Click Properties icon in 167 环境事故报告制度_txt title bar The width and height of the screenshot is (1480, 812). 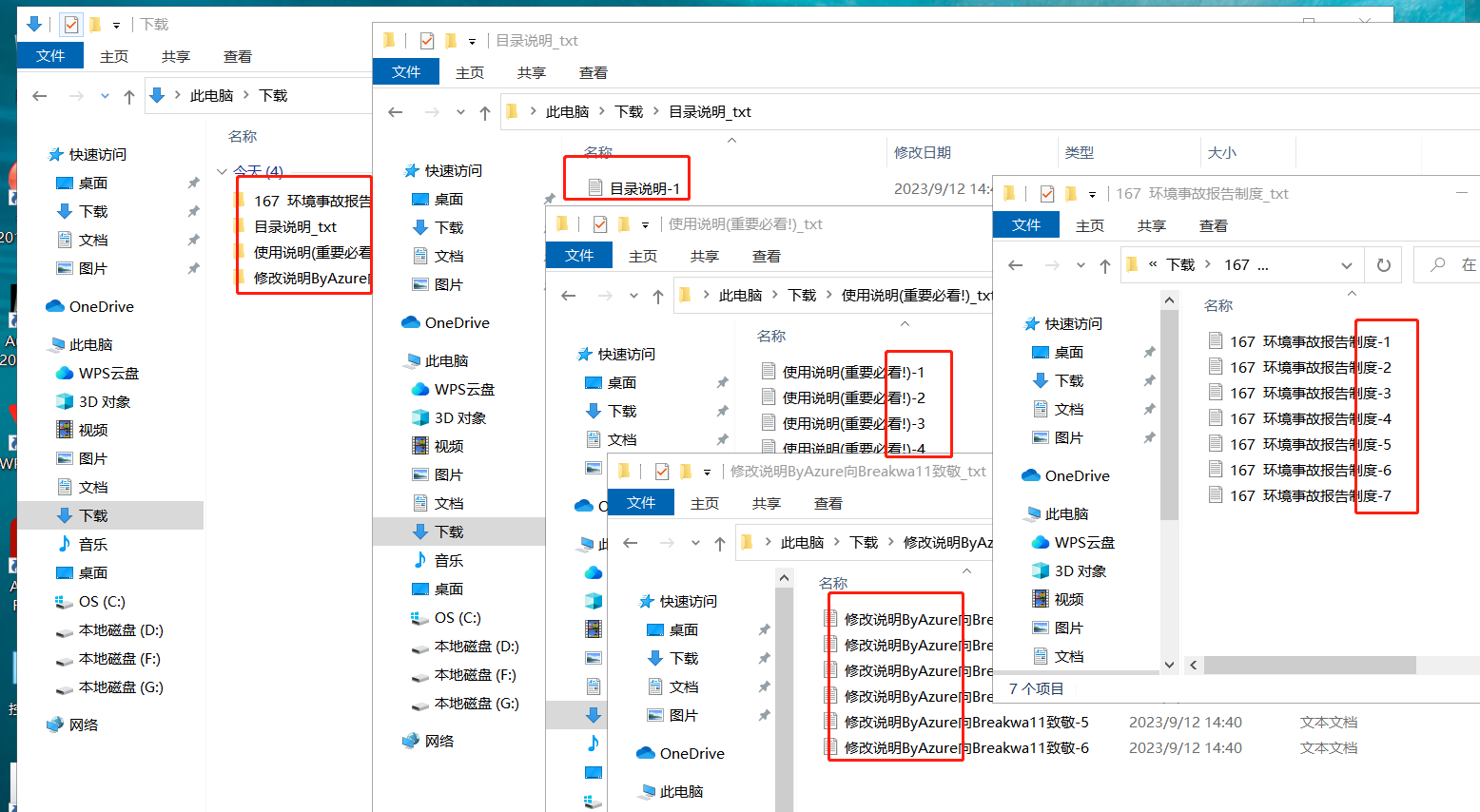click(1047, 193)
